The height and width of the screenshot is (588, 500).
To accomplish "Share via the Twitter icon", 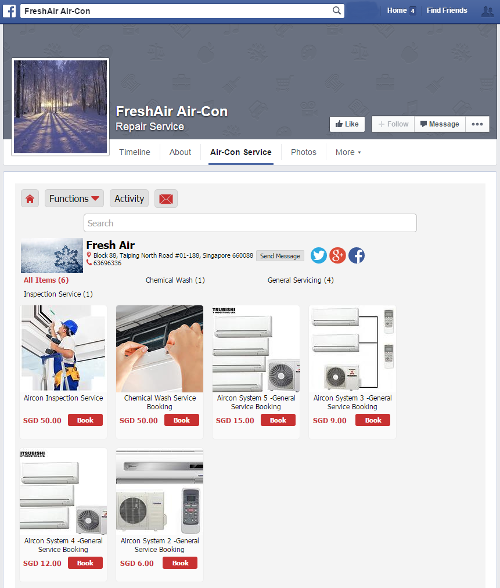I will pos(319,255).
